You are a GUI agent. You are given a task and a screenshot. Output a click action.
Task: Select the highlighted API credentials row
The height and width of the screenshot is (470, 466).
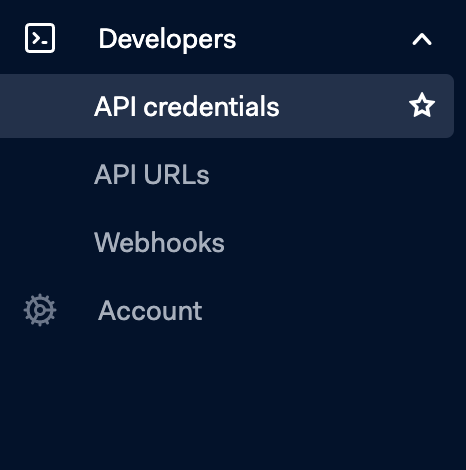pyautogui.click(x=227, y=106)
